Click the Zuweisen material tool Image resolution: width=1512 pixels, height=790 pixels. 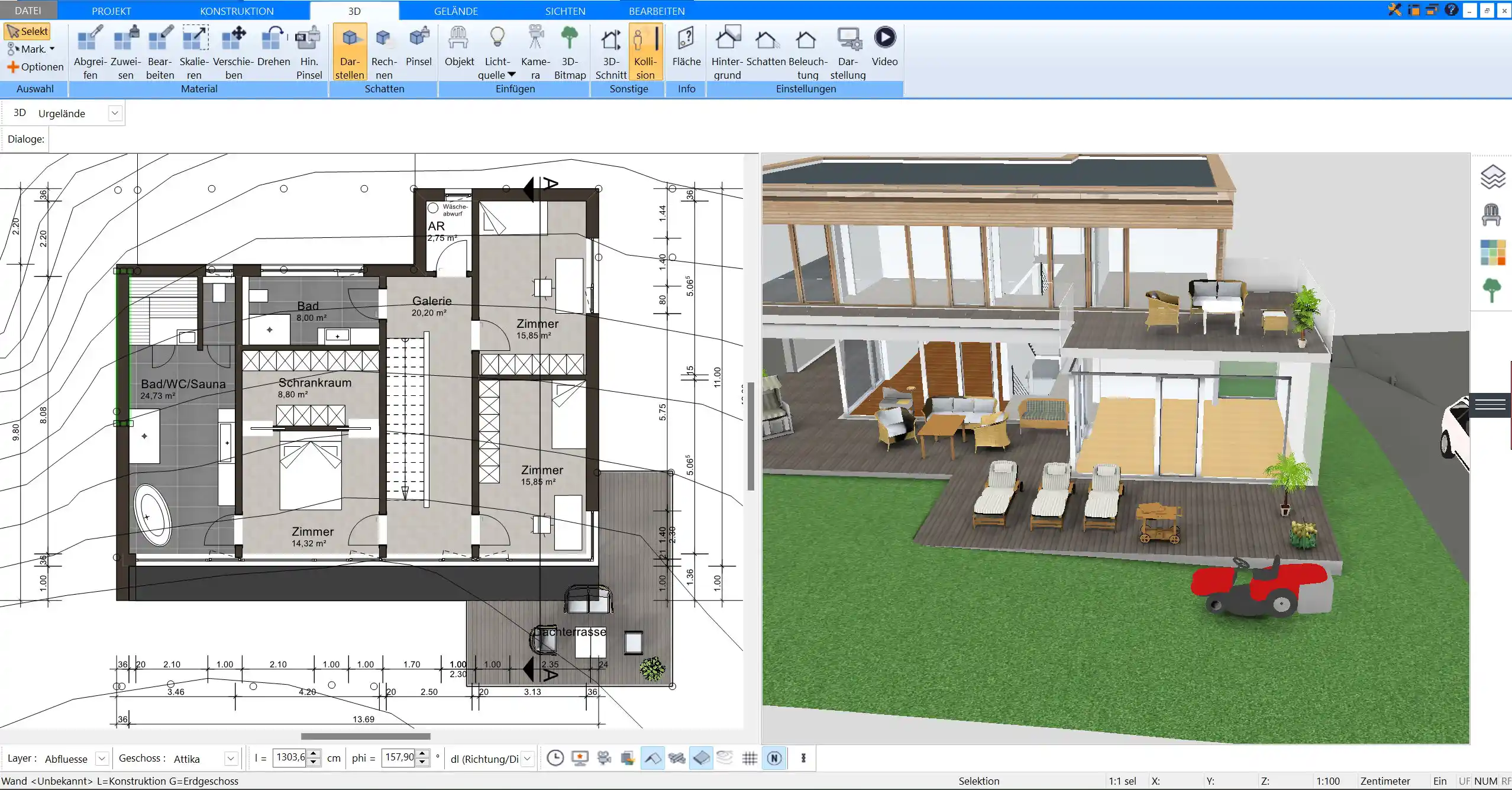[125, 52]
